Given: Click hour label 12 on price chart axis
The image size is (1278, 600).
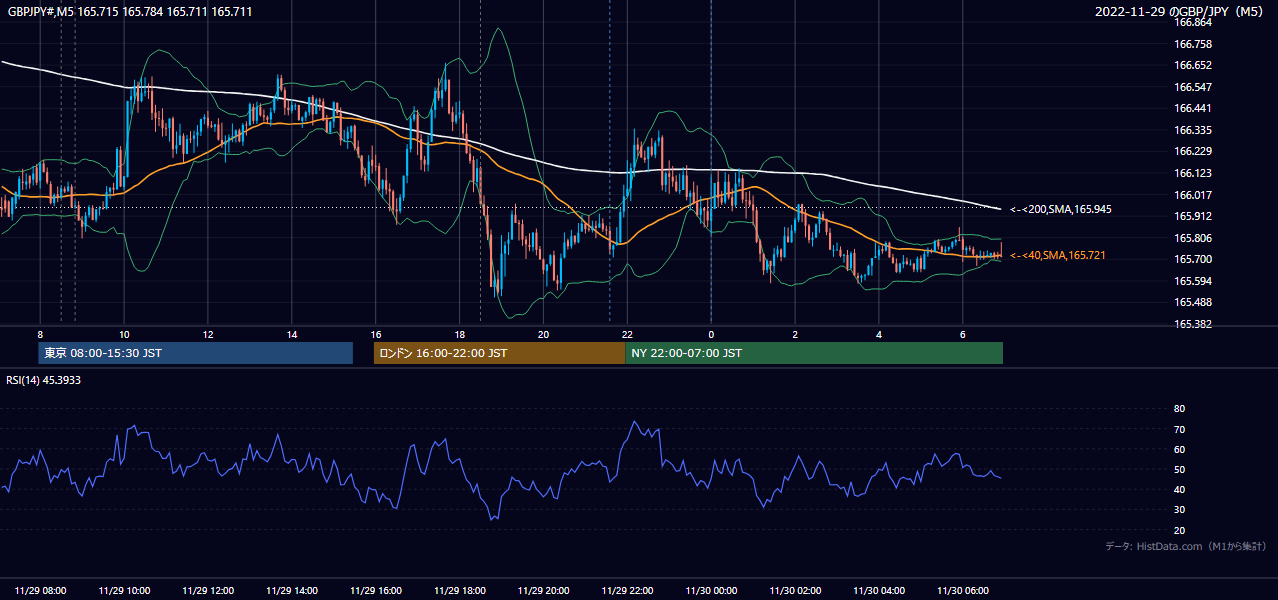Looking at the screenshot, I should [207, 334].
